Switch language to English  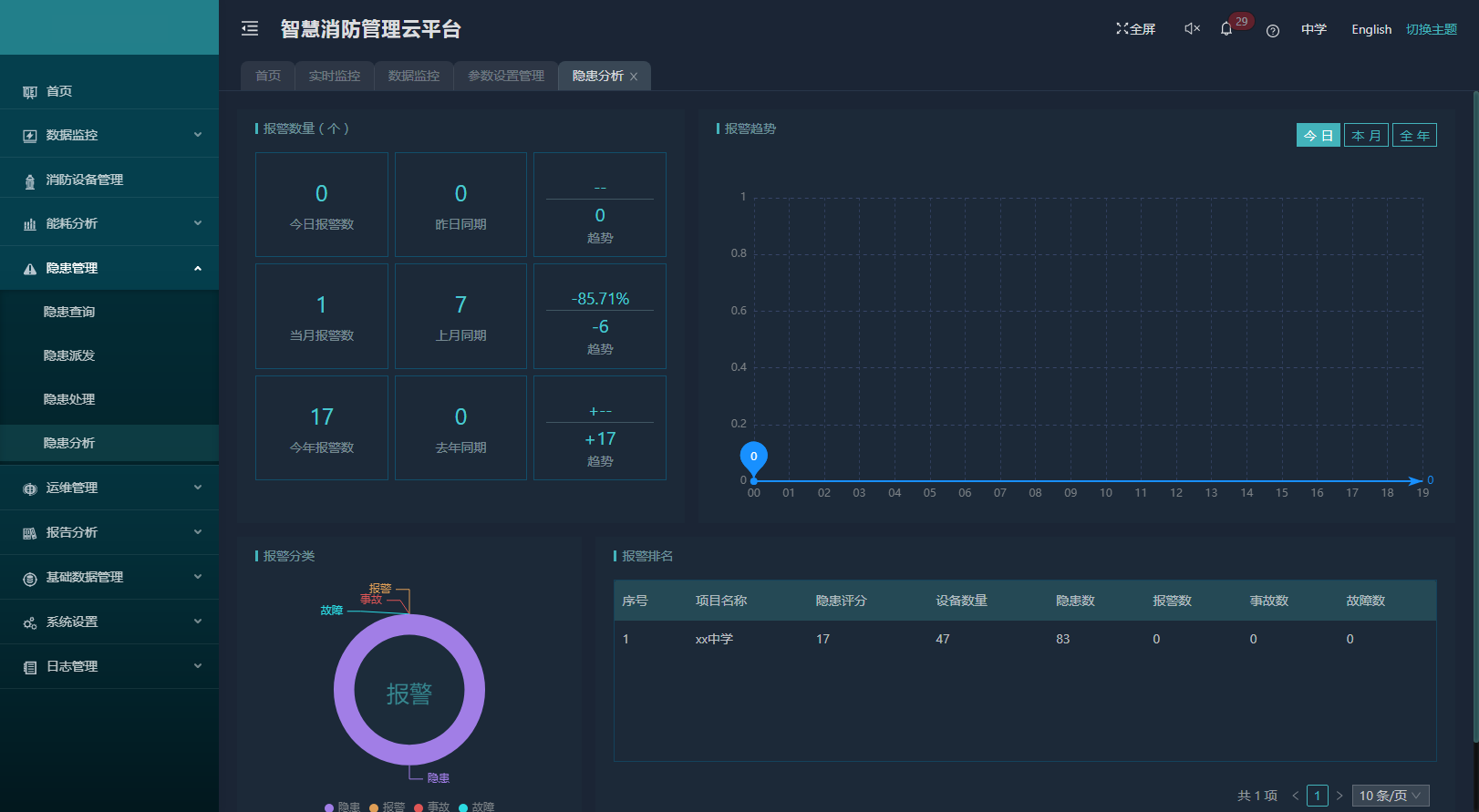(1371, 29)
